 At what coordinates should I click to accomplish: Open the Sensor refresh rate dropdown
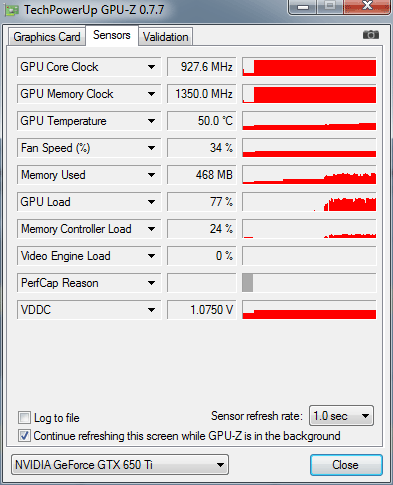click(341, 416)
